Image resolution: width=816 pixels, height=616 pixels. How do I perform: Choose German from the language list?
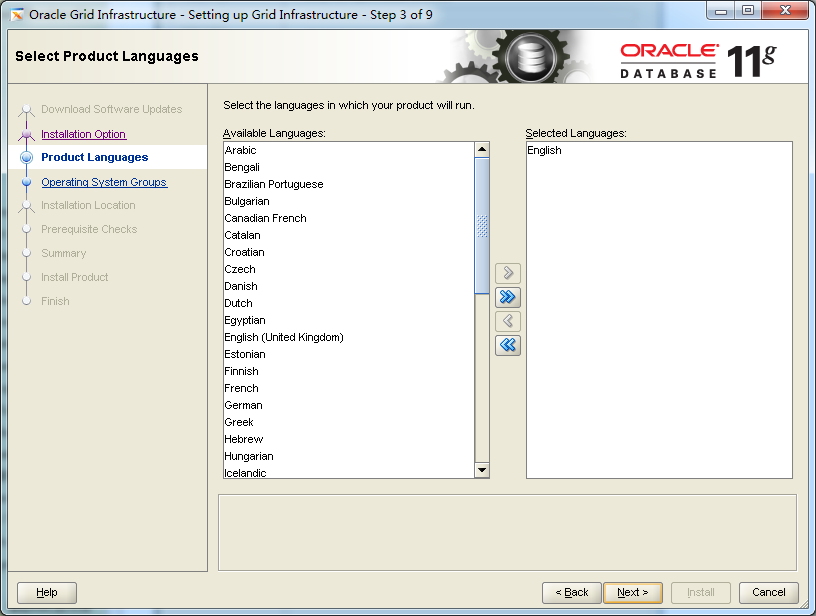pyautogui.click(x=349, y=405)
